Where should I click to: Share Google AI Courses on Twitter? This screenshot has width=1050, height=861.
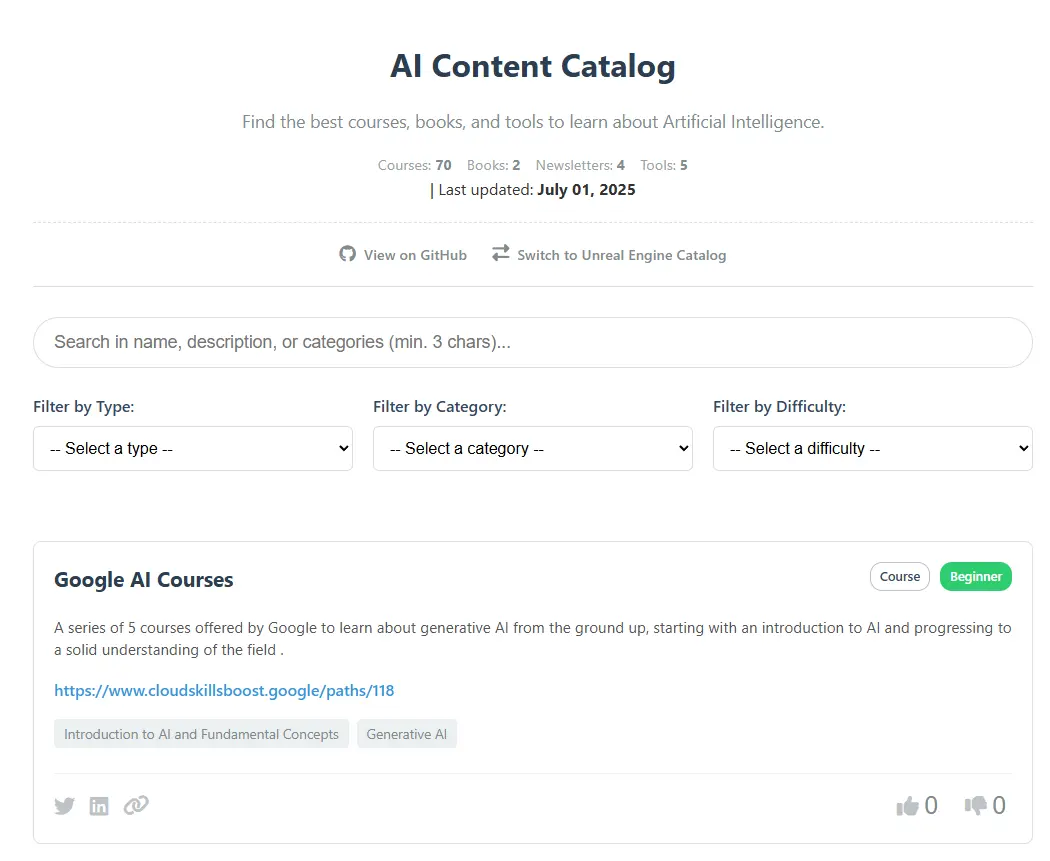tap(65, 805)
